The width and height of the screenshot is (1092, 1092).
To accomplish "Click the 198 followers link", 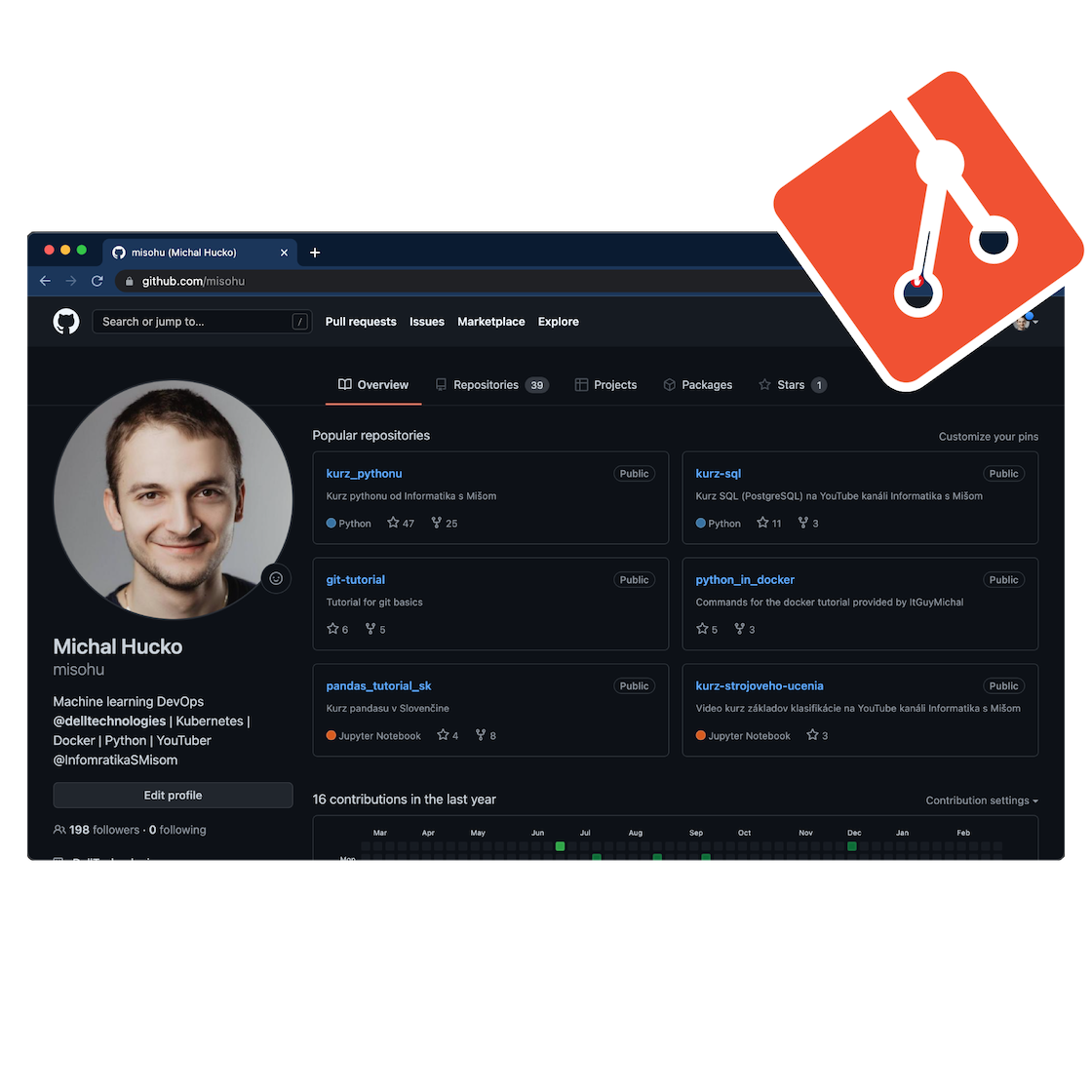I will tap(103, 830).
